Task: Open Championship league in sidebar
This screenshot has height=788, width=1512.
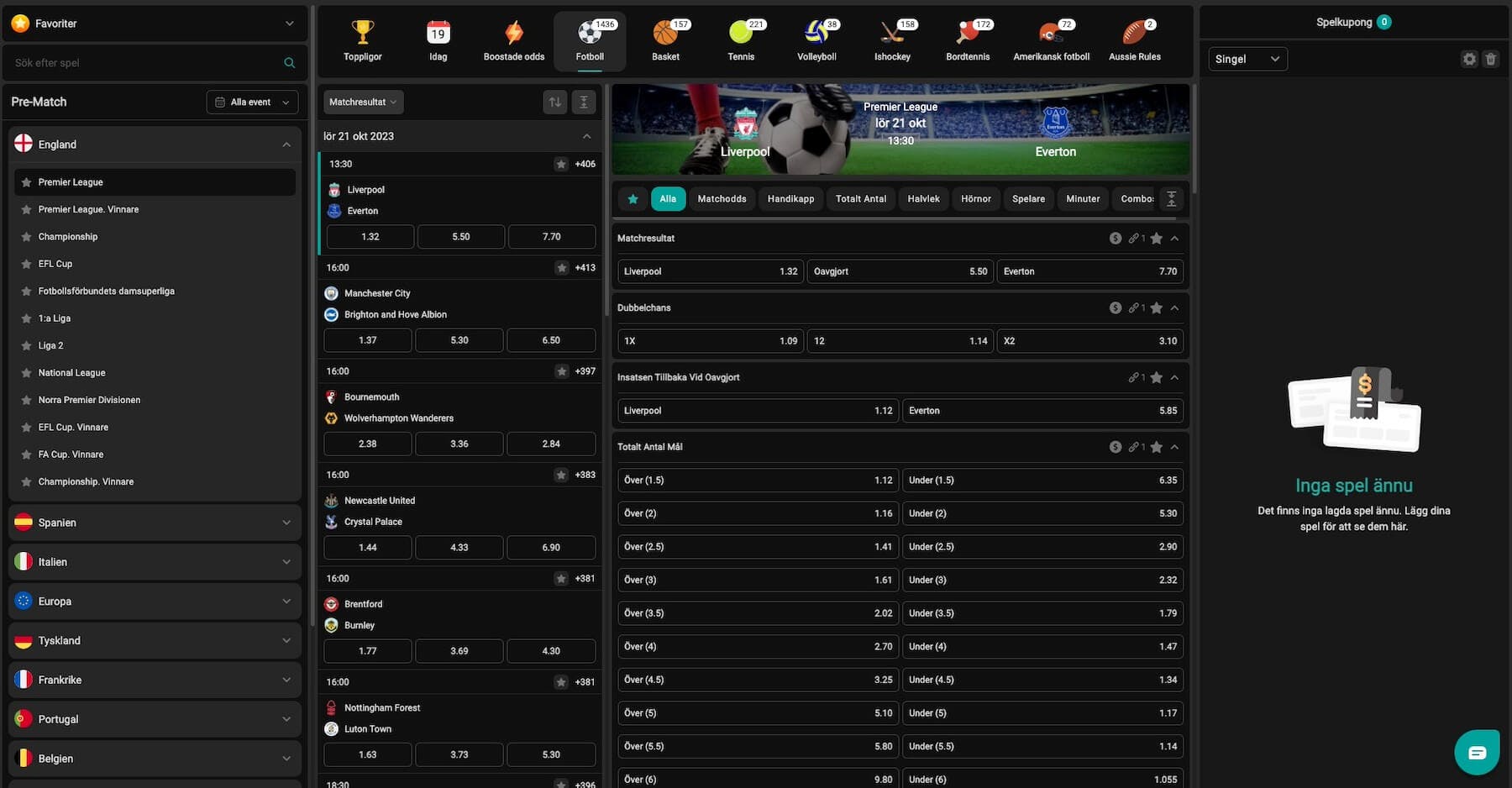Action: (x=68, y=237)
